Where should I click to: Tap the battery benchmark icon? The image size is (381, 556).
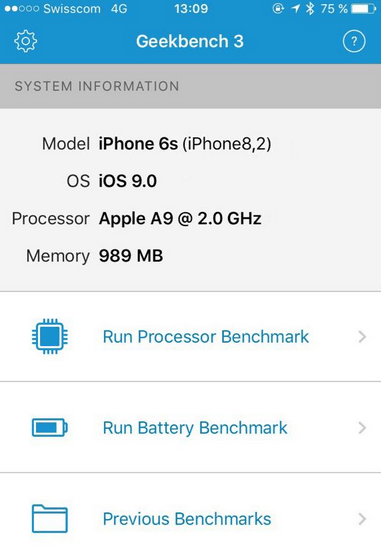point(50,428)
